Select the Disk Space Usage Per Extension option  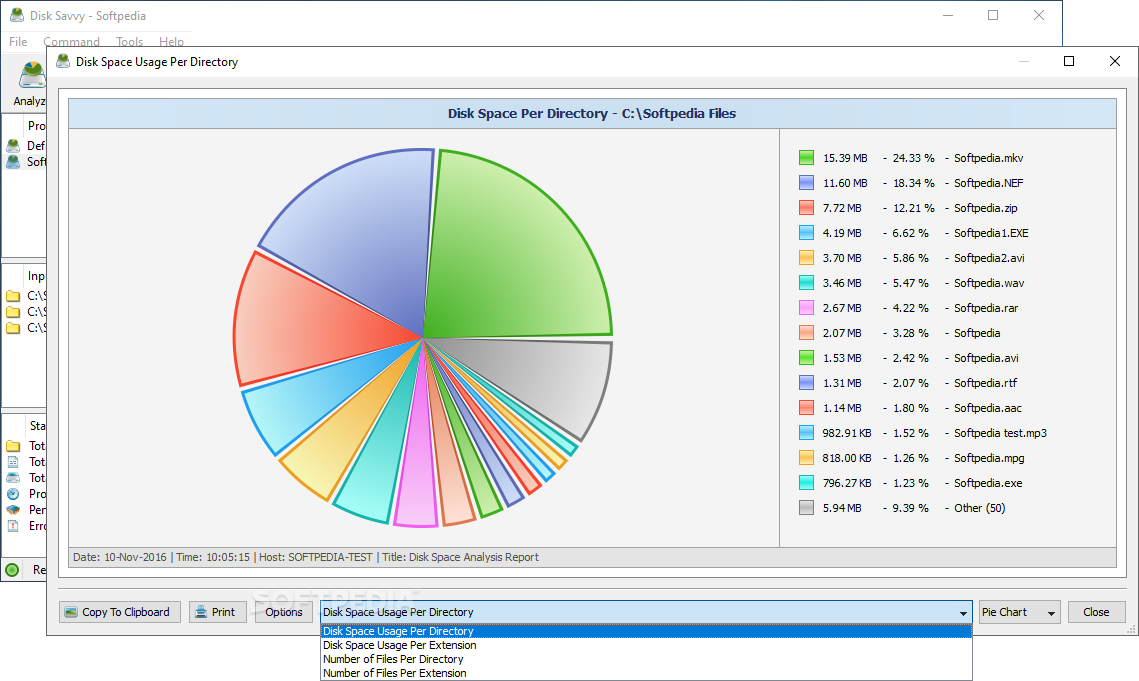(646, 645)
